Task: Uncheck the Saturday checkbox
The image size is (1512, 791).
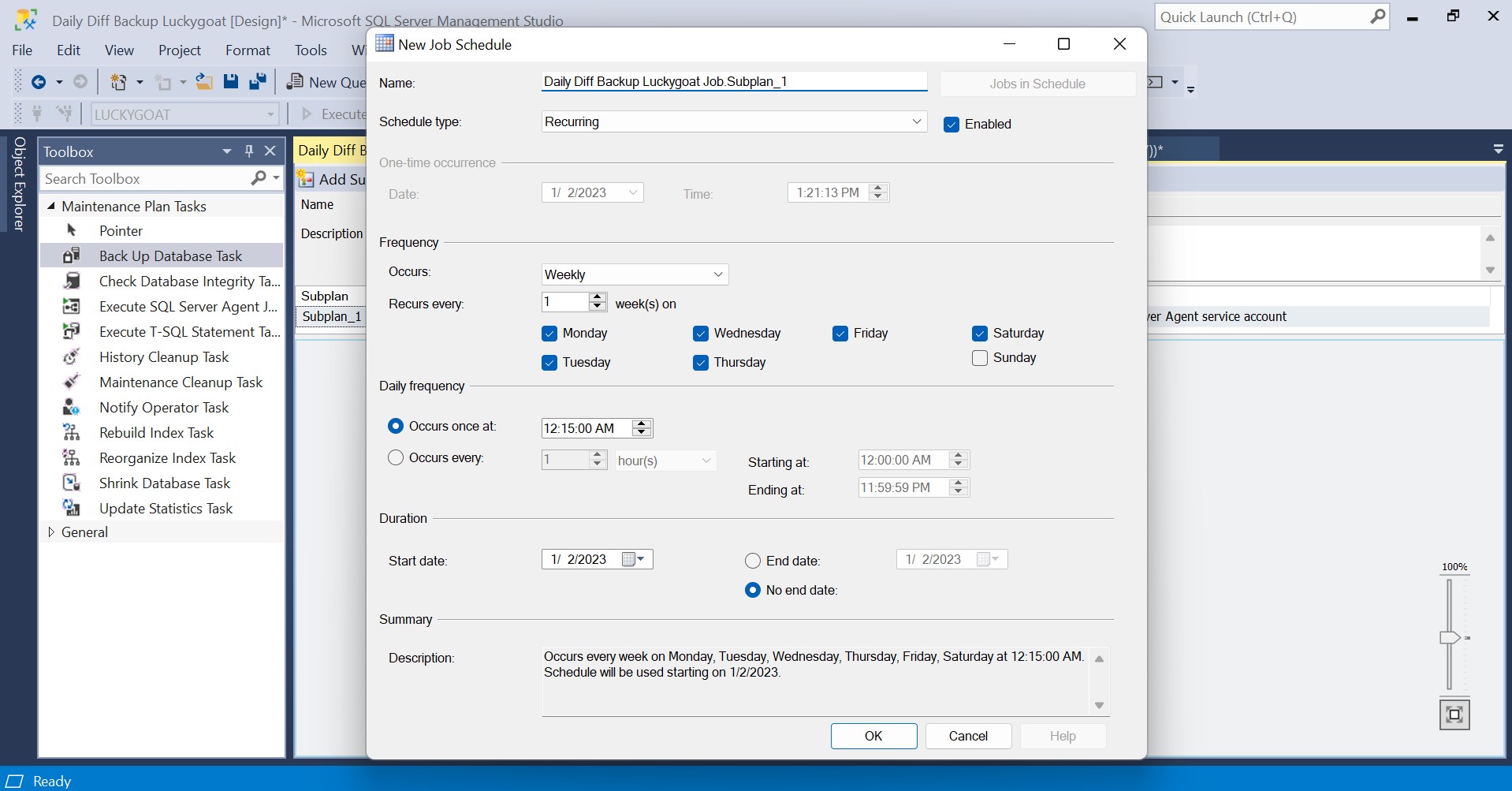Action: [980, 334]
